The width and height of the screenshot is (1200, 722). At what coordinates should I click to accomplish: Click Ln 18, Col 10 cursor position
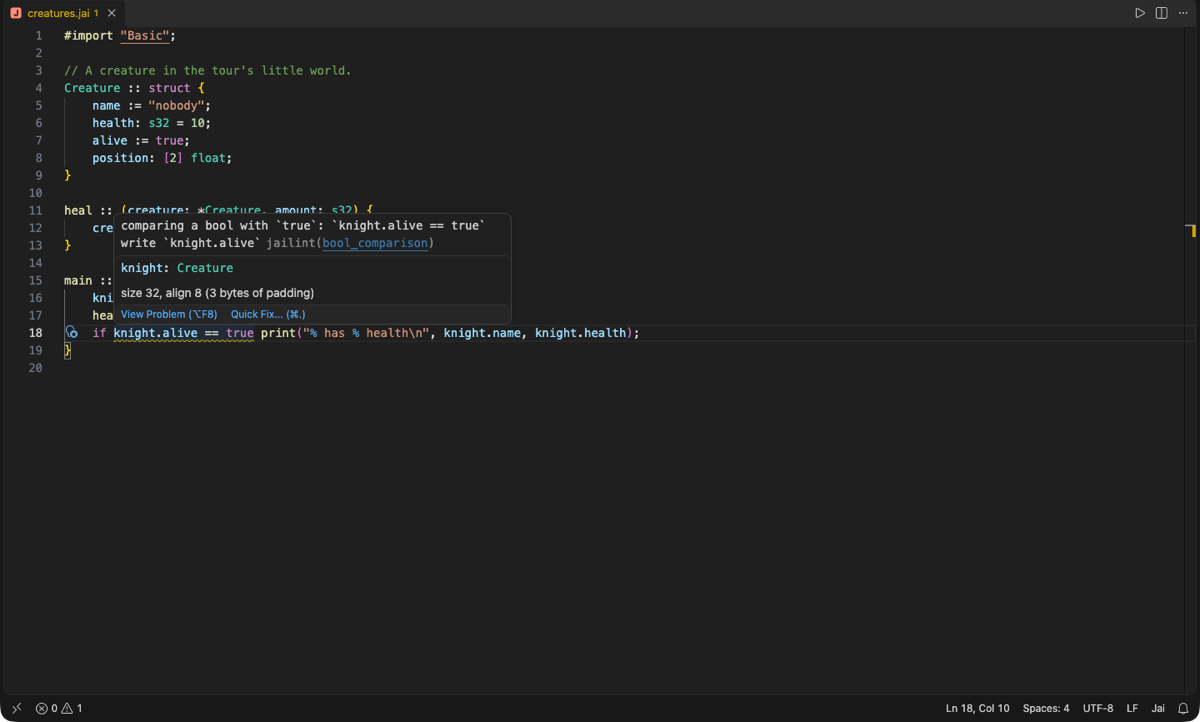(978, 708)
